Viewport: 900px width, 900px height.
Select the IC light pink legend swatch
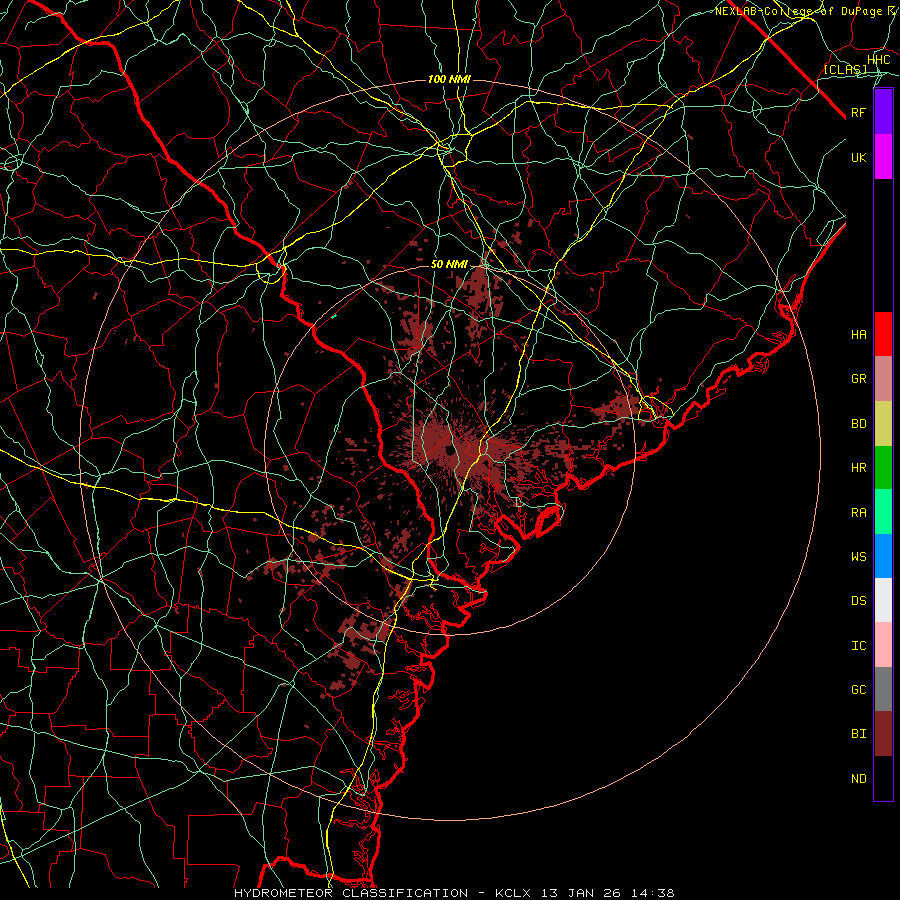tap(883, 645)
